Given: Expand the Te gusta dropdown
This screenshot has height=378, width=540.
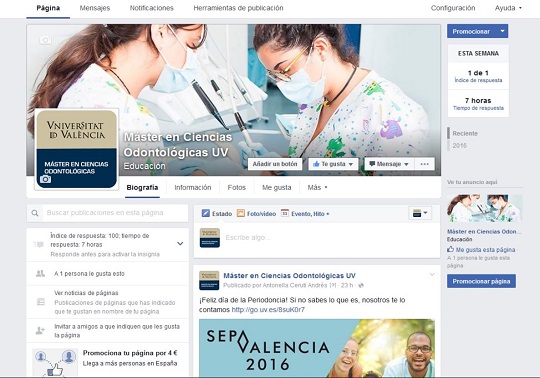Looking at the screenshot, I should pyautogui.click(x=351, y=164).
